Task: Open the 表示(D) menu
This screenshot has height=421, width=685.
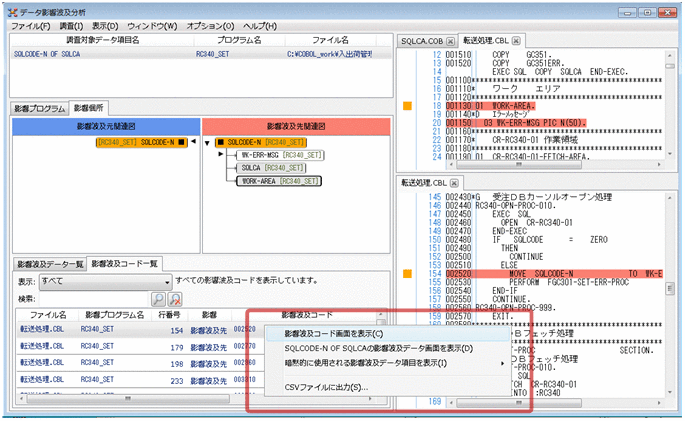Action: click(x=105, y=26)
